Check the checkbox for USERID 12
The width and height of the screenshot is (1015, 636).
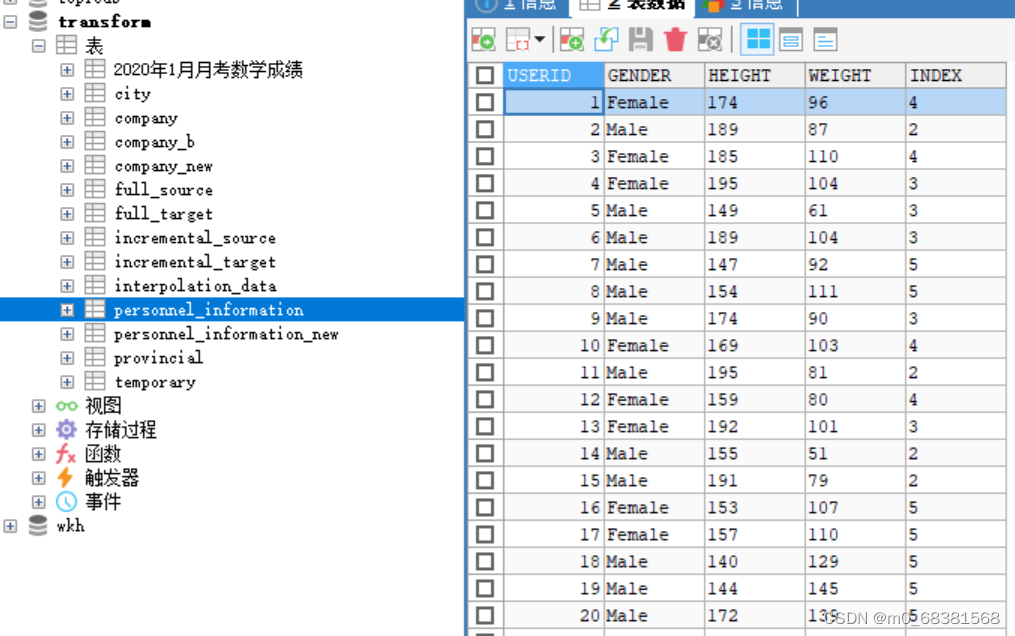click(x=485, y=399)
